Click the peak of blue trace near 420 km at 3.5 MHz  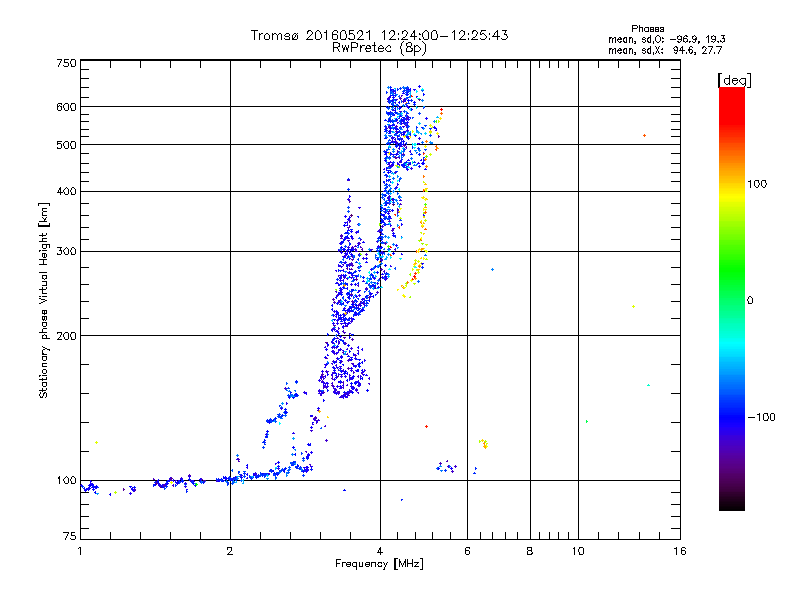348,180
